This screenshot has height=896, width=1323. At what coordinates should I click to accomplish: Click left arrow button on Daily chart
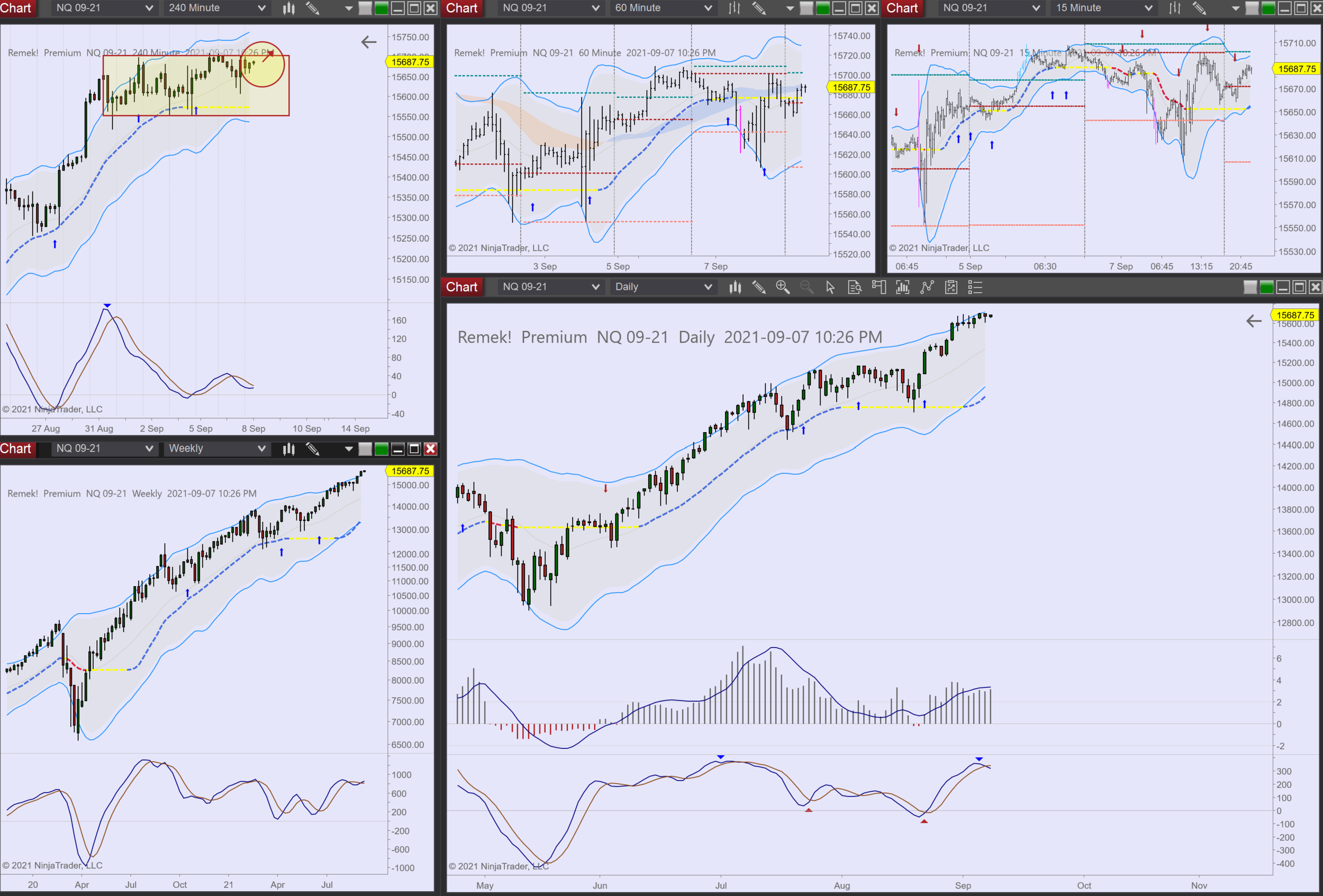click(x=1254, y=322)
